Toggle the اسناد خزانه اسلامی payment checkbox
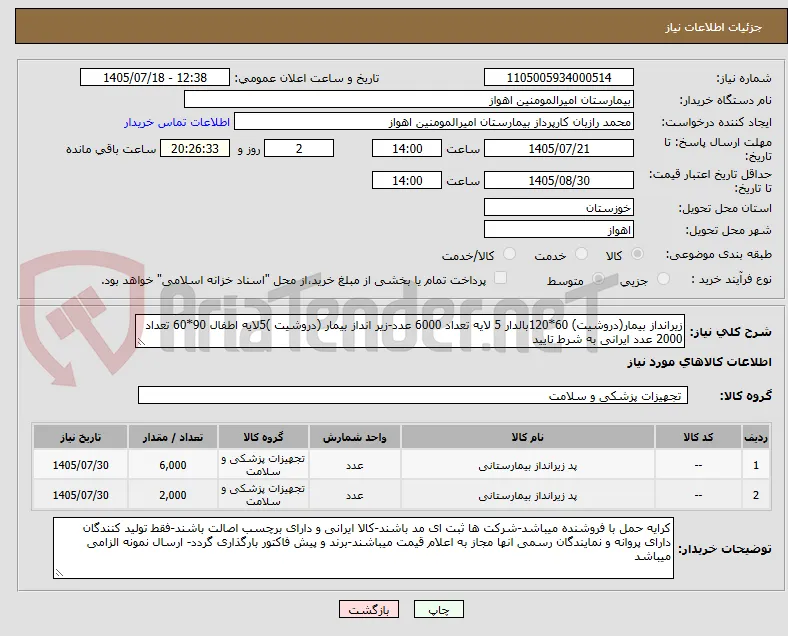 coord(501,278)
